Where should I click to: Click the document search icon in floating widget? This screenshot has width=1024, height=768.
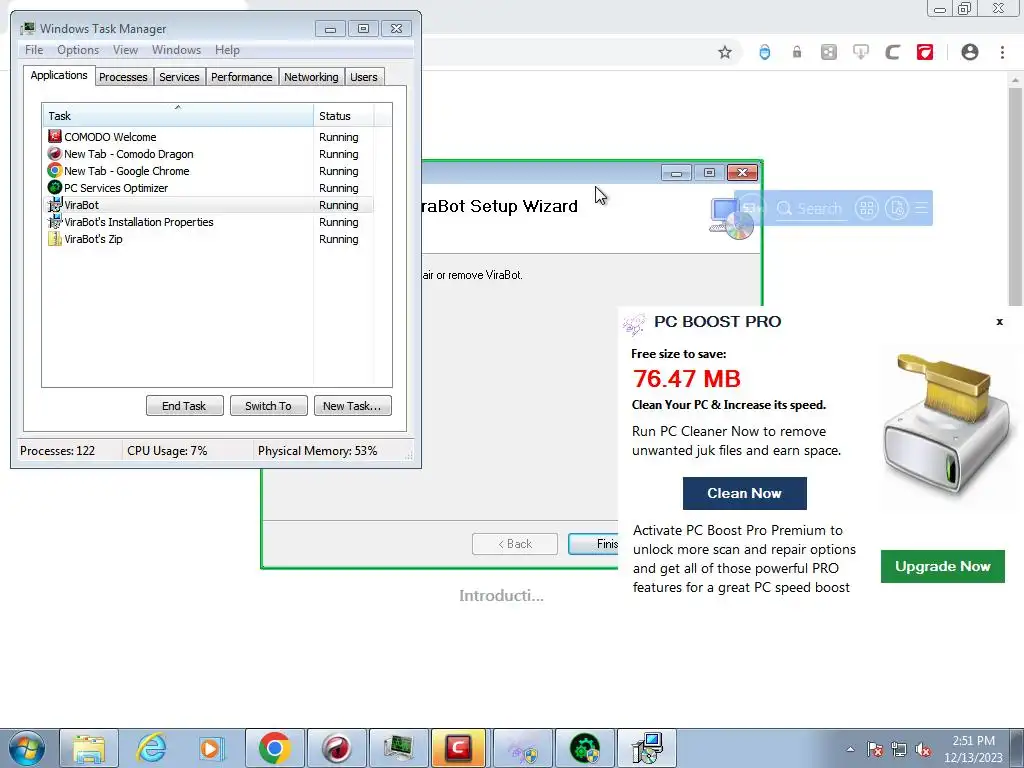tap(897, 208)
